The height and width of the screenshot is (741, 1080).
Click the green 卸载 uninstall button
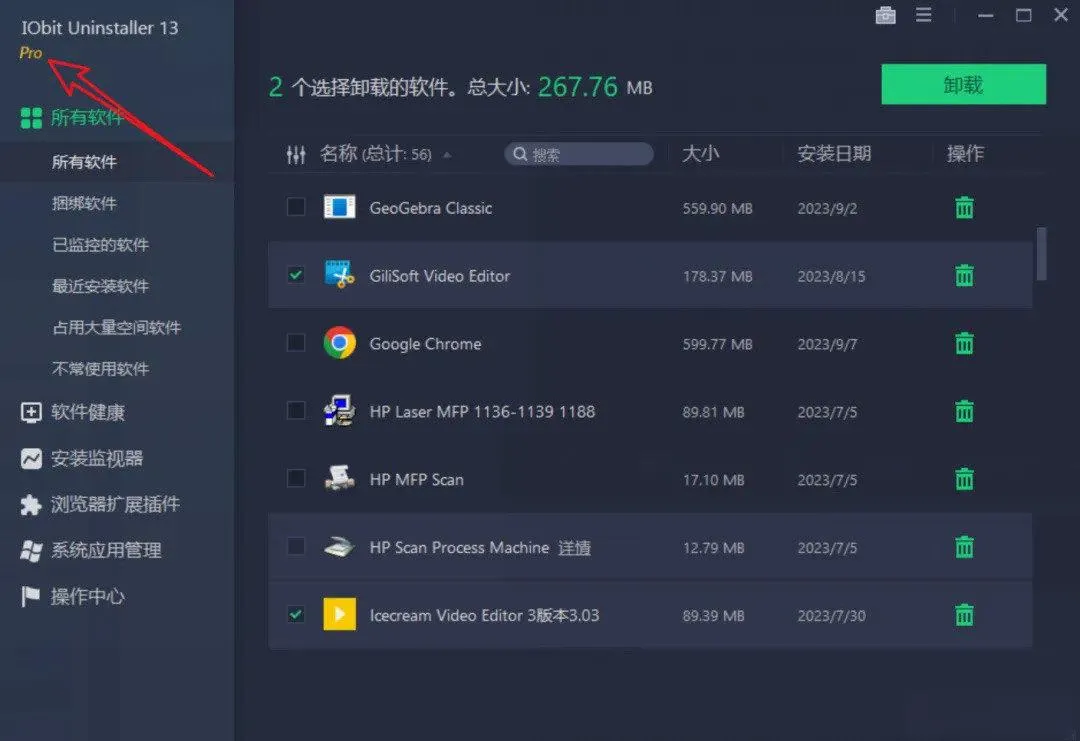tap(963, 84)
